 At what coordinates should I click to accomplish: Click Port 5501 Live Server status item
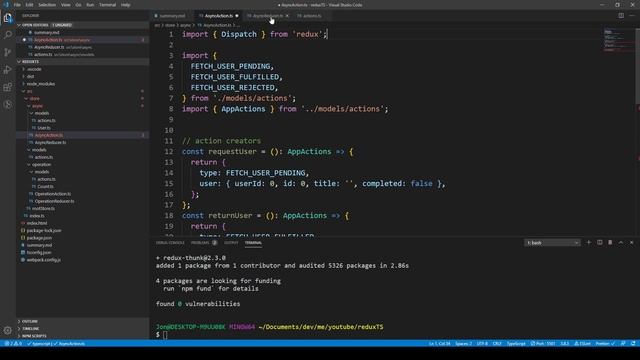(x=543, y=344)
